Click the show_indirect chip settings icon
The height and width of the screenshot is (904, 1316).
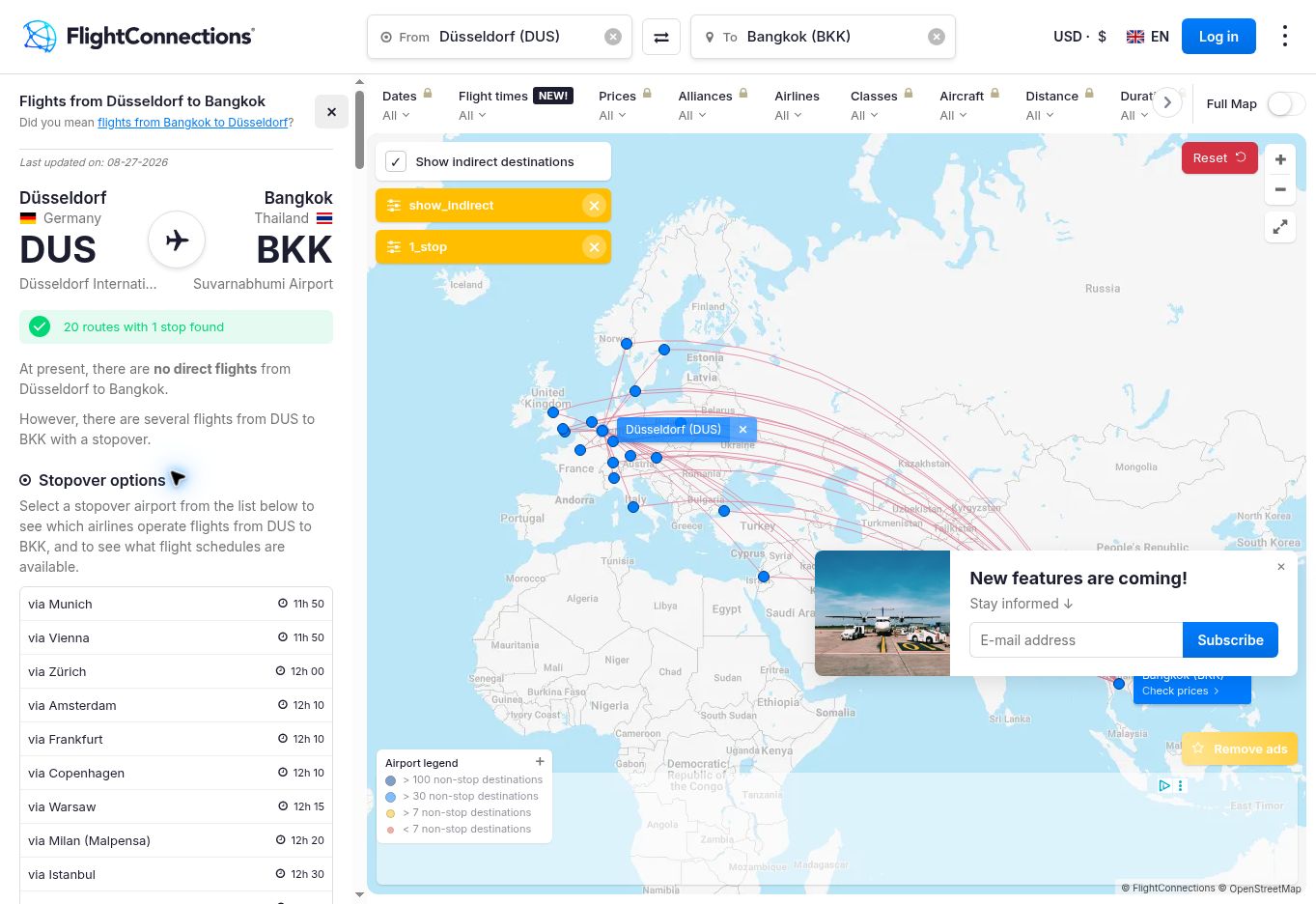pos(394,206)
